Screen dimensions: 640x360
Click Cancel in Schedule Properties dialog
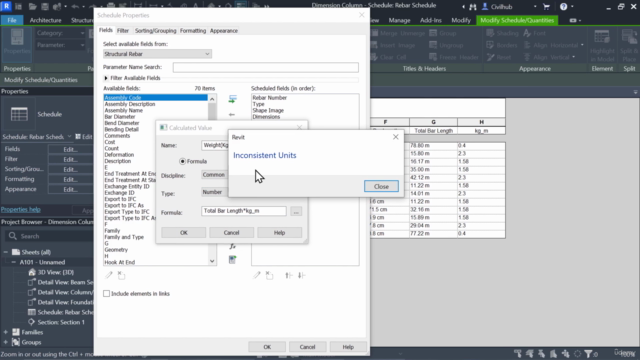307,347
